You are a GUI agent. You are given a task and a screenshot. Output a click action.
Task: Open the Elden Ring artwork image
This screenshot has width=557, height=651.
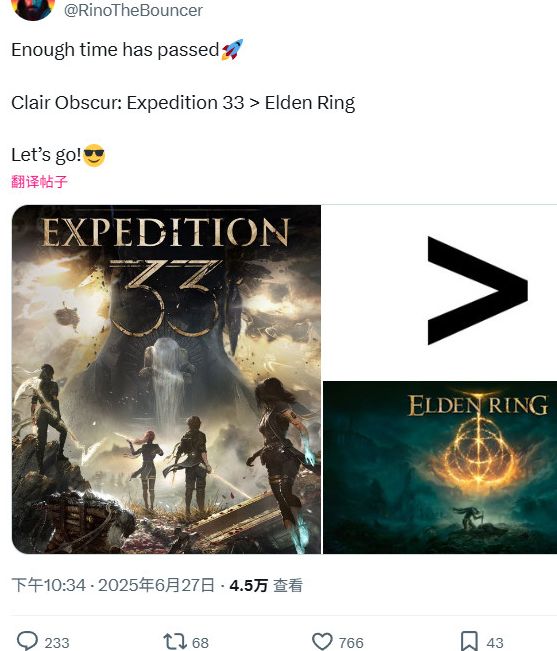440,467
